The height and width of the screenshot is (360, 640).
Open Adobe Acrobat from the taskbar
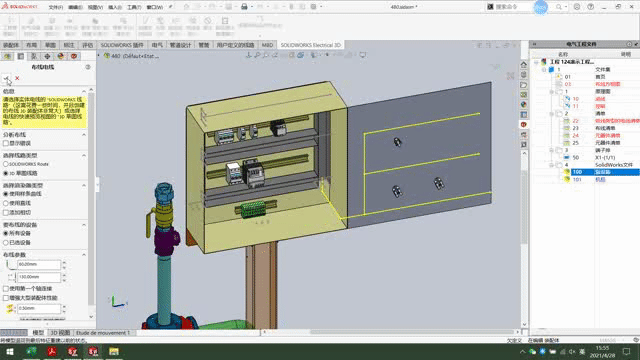point(52,351)
